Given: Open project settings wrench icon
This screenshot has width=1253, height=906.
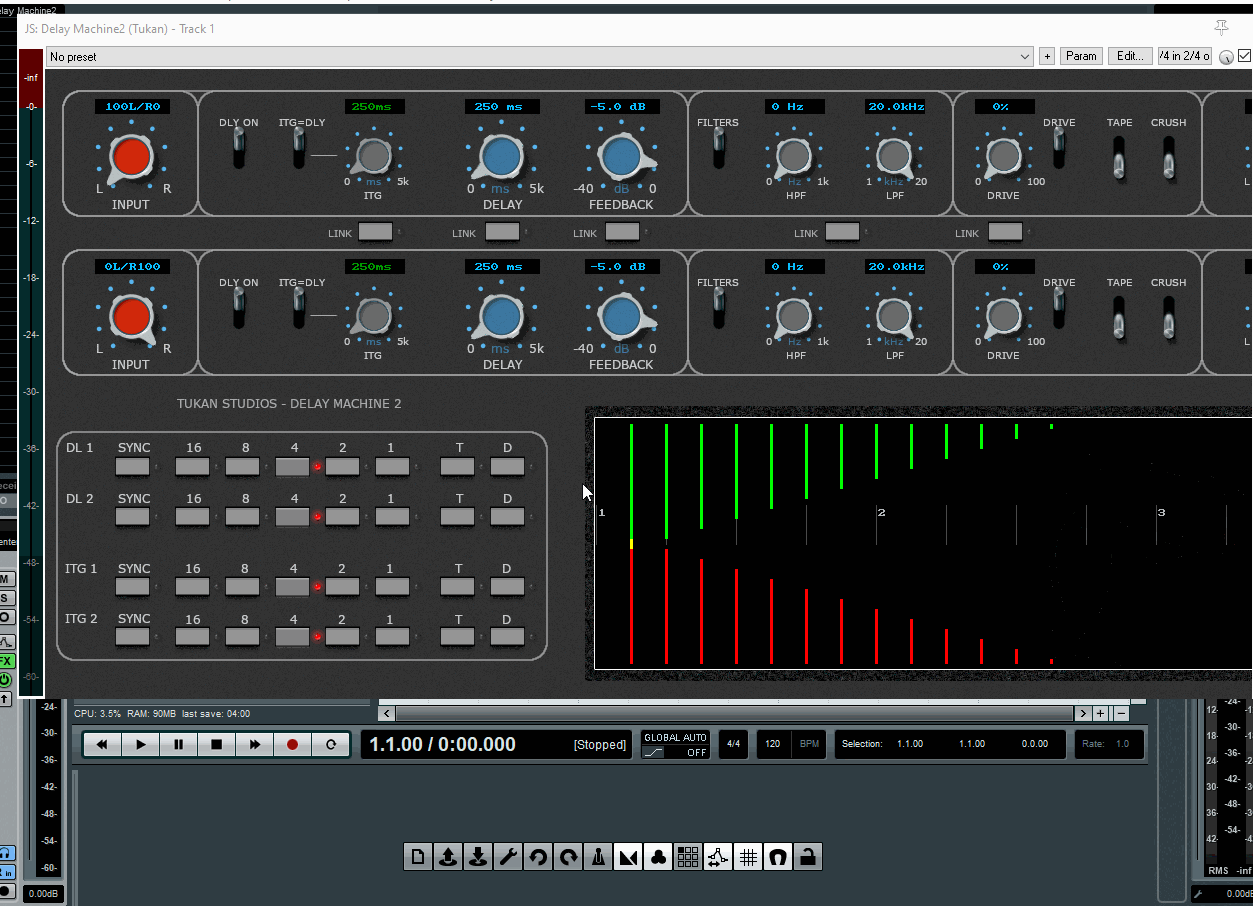Looking at the screenshot, I should pos(508,856).
